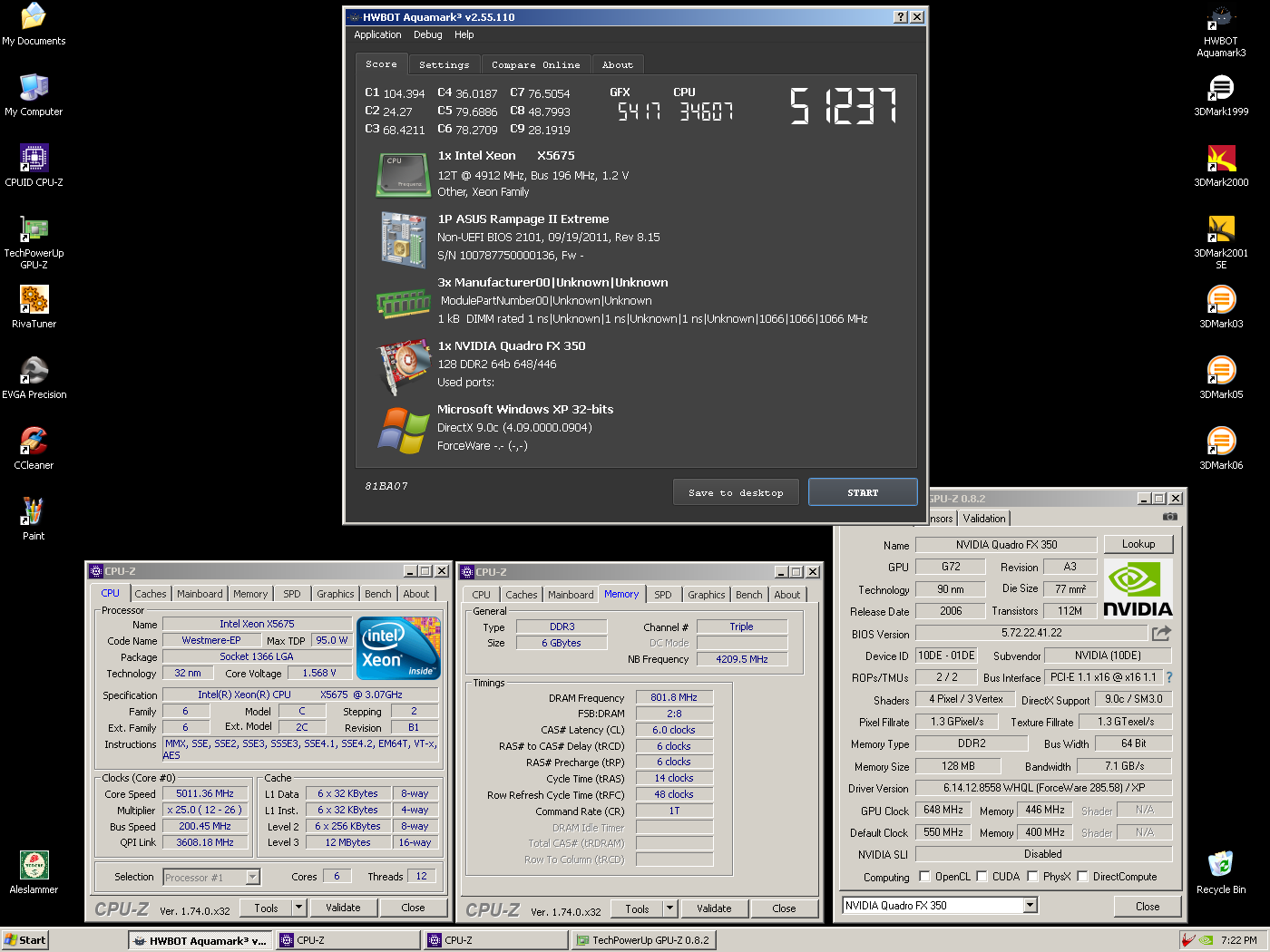The height and width of the screenshot is (952, 1270).
Task: Open Tools dropdown arrow in left CPU-Z window
Action: point(298,908)
